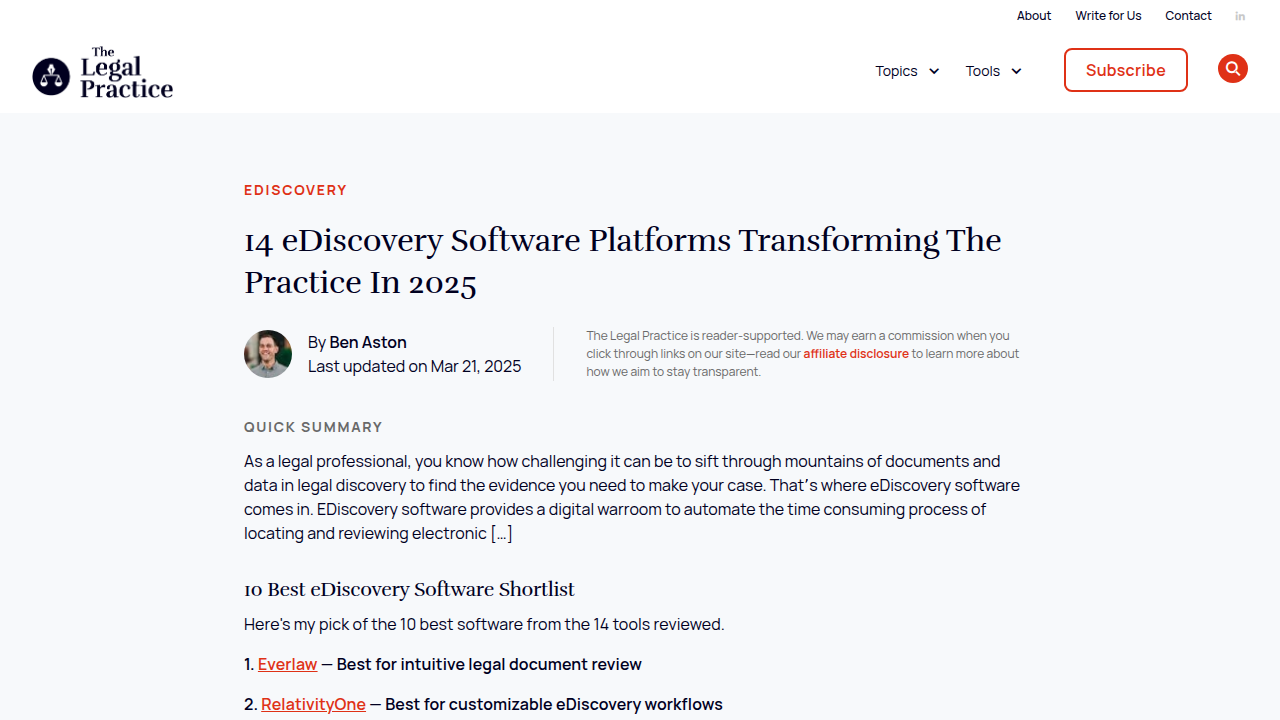Click 'Best for intuitive legal document review' text
The image size is (1280, 720).
pyautogui.click(x=489, y=664)
